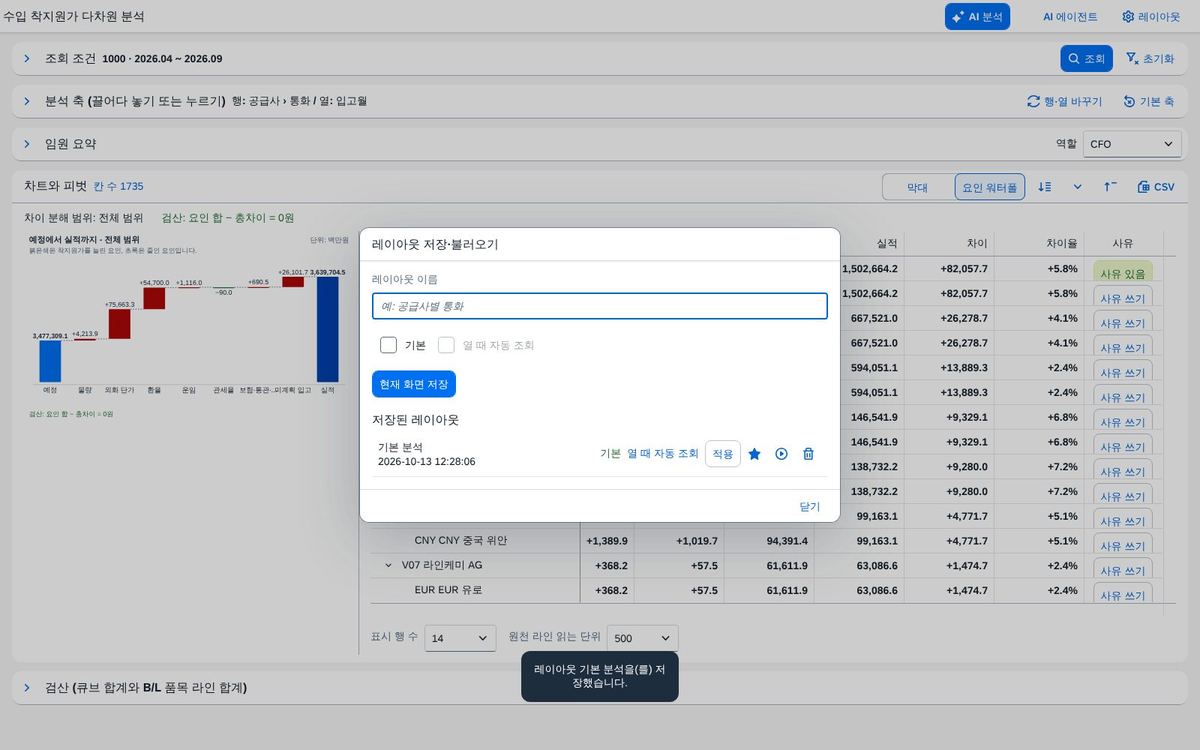Select the 요인 워터폴 chart tab

pos(990,187)
